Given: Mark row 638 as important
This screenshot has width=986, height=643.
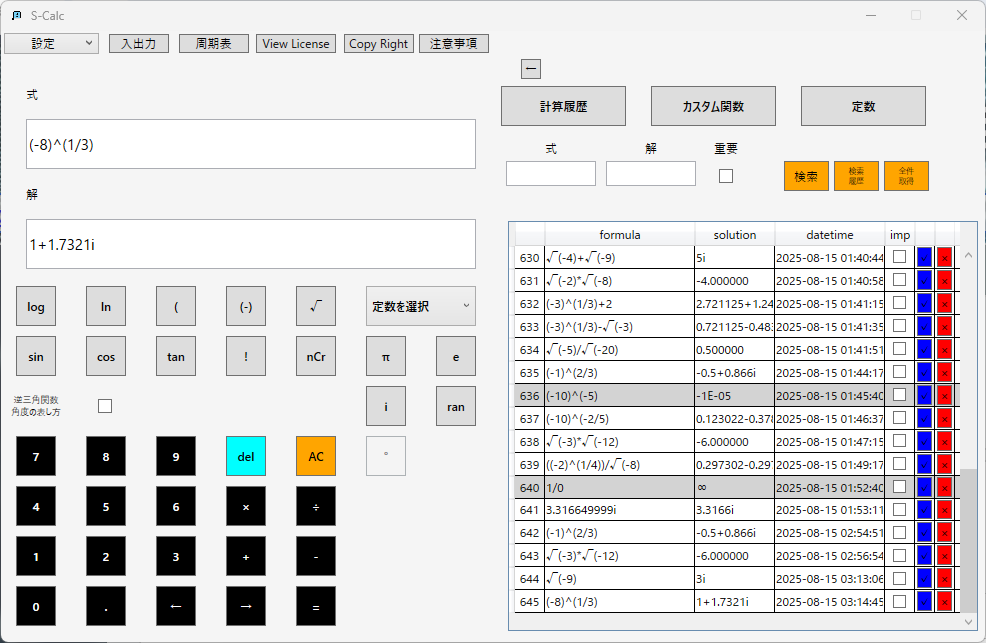Looking at the screenshot, I should pyautogui.click(x=899, y=441).
